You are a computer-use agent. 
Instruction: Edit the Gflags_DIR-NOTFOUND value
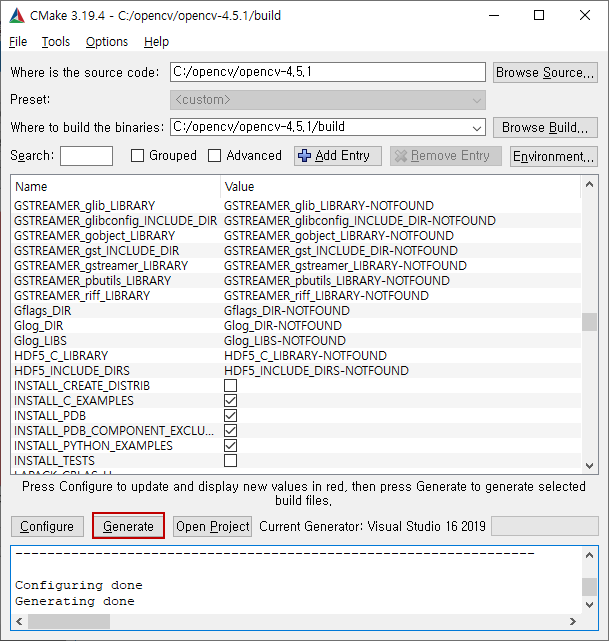point(287,311)
